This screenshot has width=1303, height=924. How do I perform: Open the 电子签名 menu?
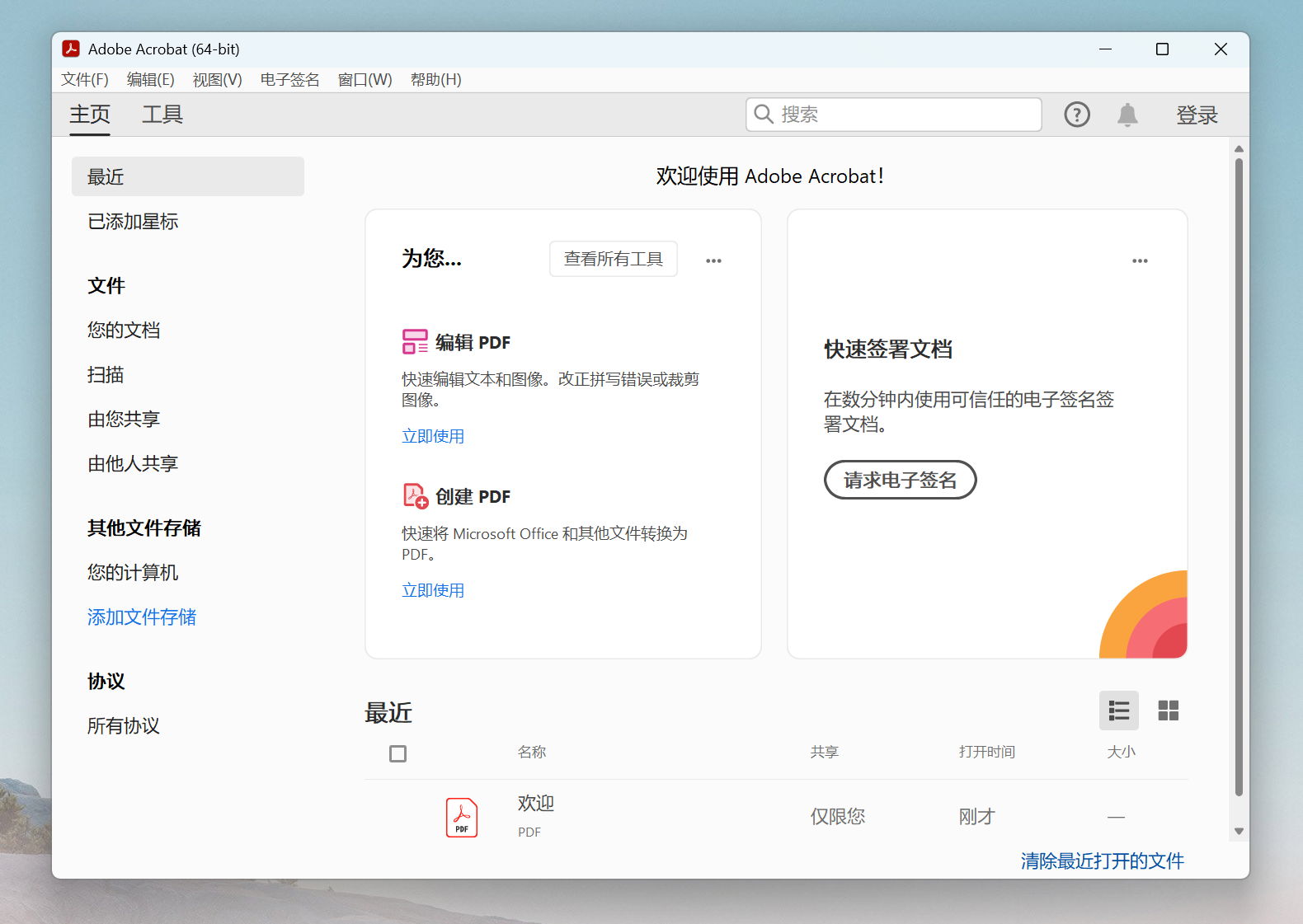[x=289, y=80]
